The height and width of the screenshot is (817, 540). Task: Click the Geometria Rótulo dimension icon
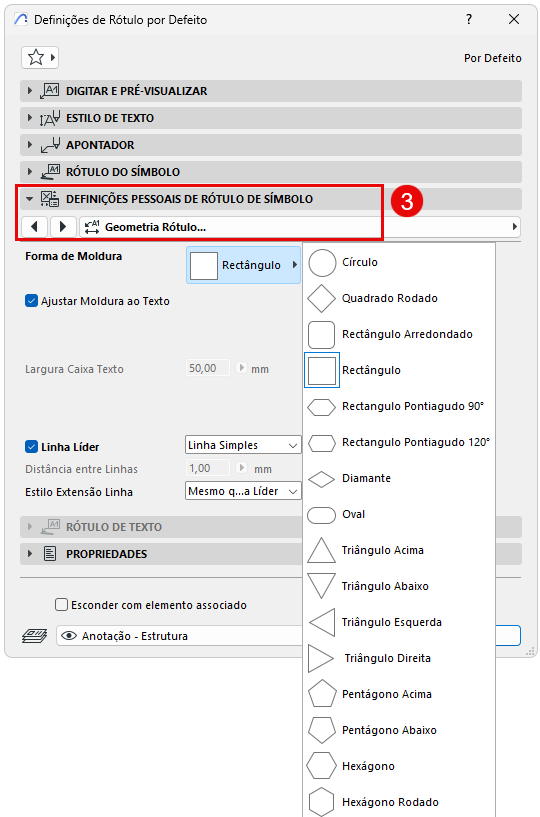pyautogui.click(x=92, y=227)
